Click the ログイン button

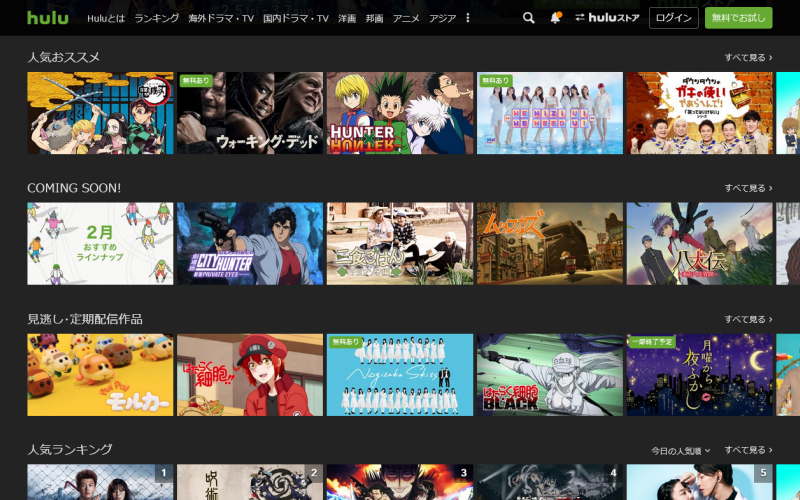click(673, 18)
